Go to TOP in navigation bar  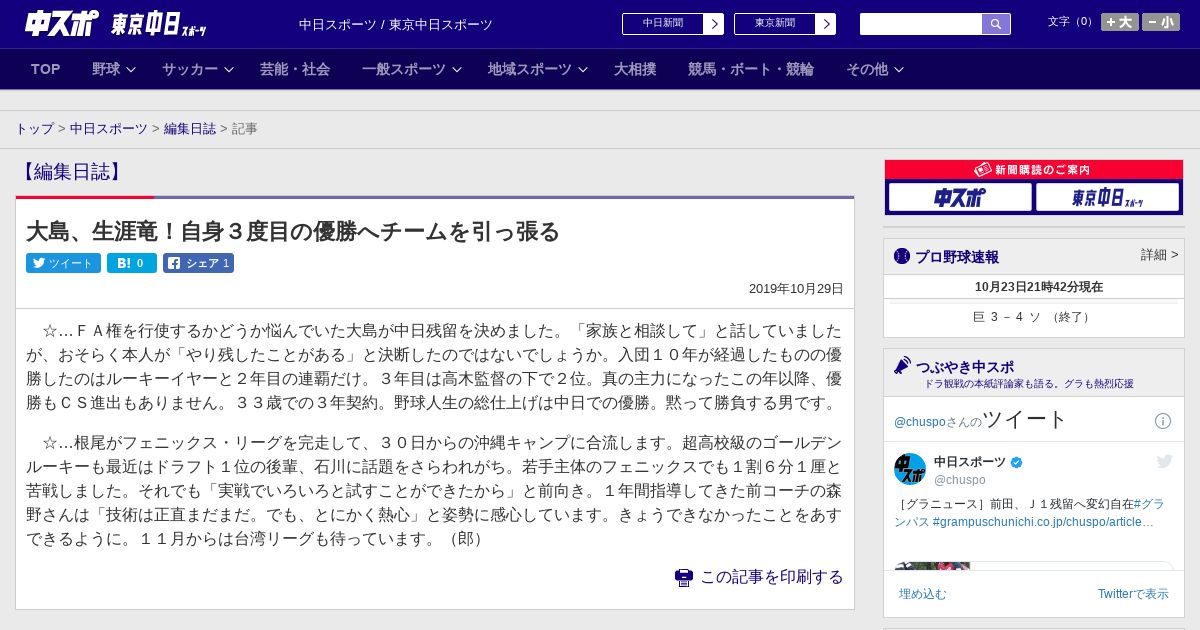coord(46,69)
